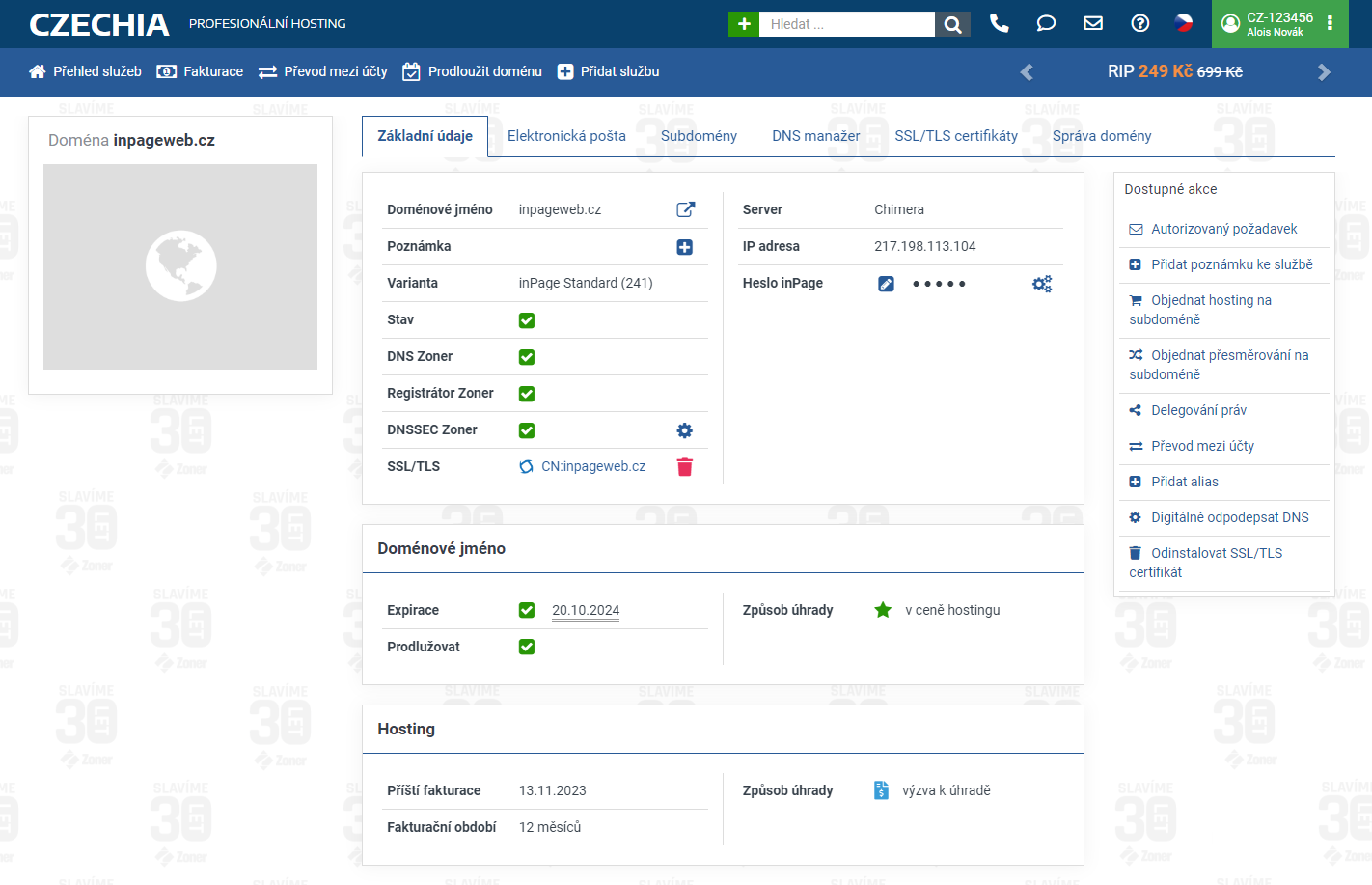Click expiration date 20.10.2024
The height and width of the screenshot is (885, 1372).
point(586,610)
